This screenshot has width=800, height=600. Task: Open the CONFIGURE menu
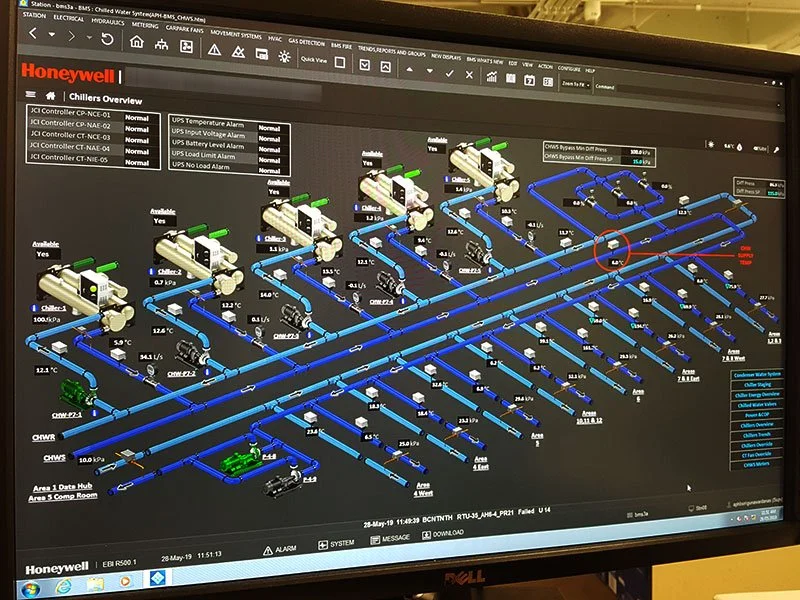click(569, 68)
